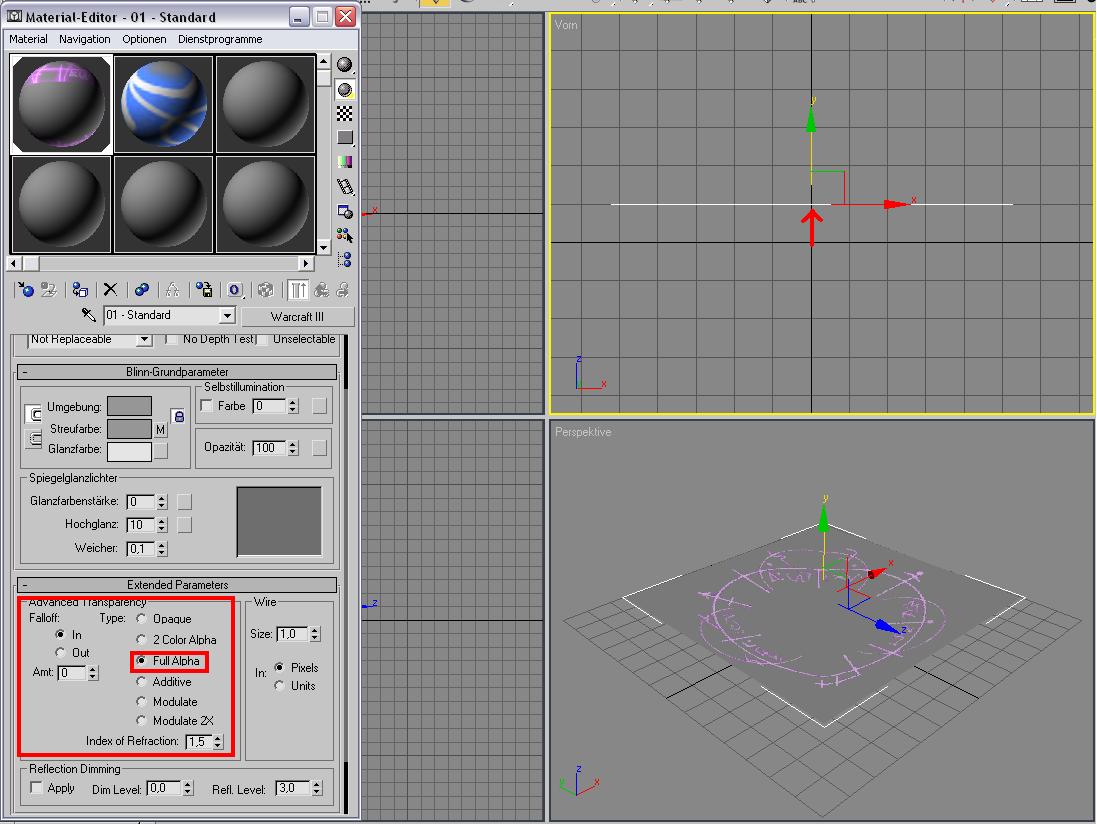Click Make Material Copy icon
1097x824 pixels.
[x=141, y=290]
